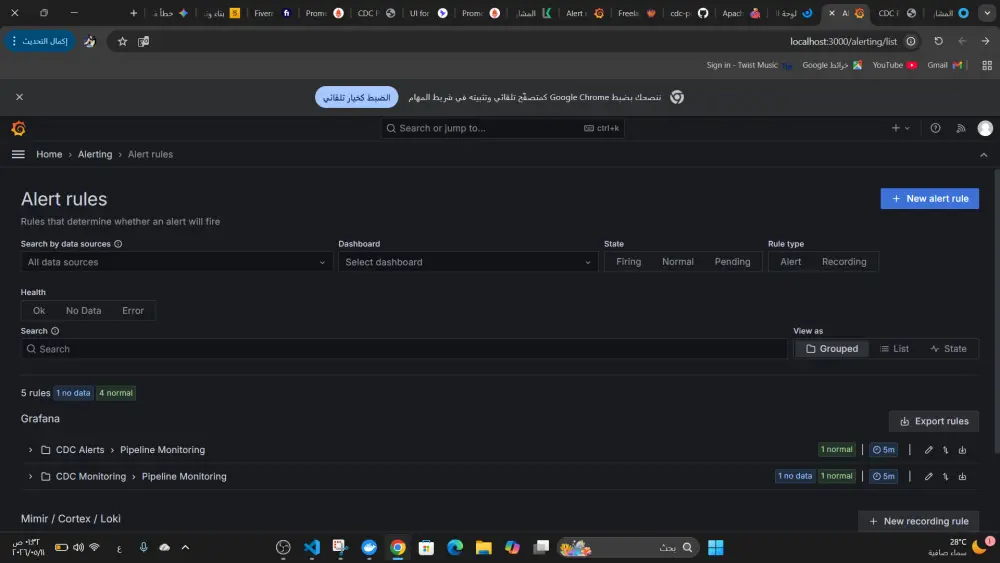Bookmark this page with the star icon
Screen dimensions: 1000x563
(x=122, y=41)
